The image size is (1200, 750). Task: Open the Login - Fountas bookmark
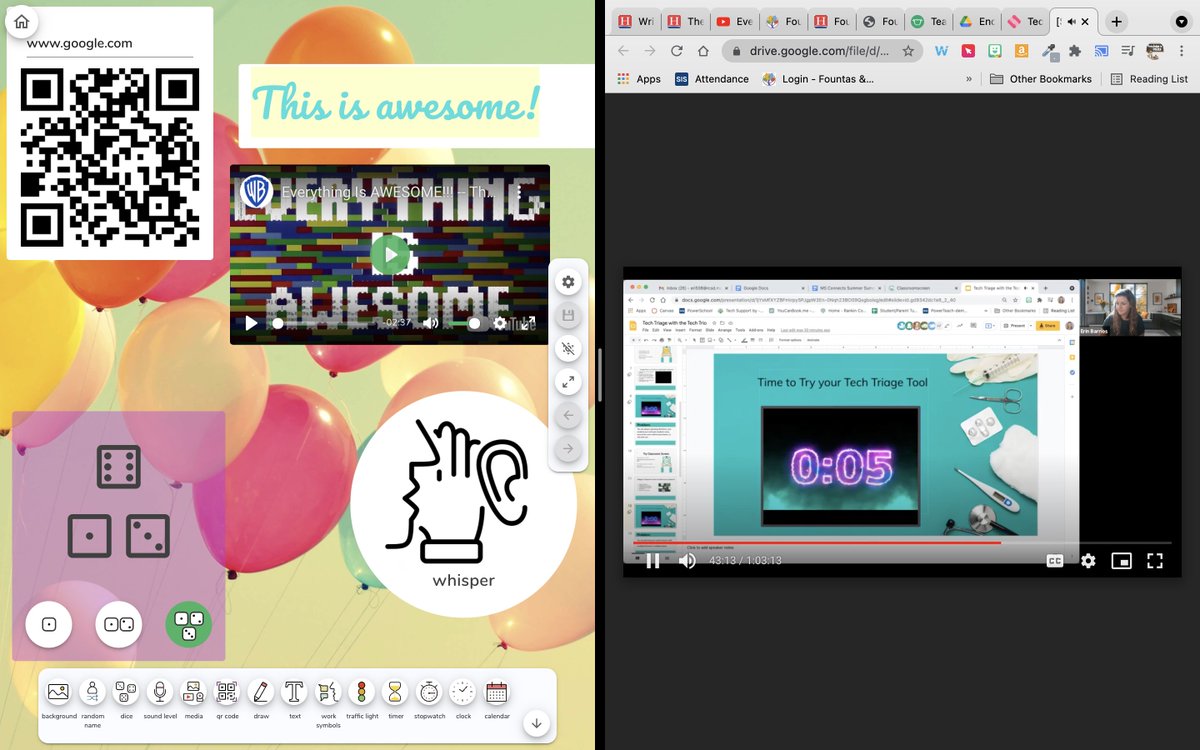pos(818,79)
